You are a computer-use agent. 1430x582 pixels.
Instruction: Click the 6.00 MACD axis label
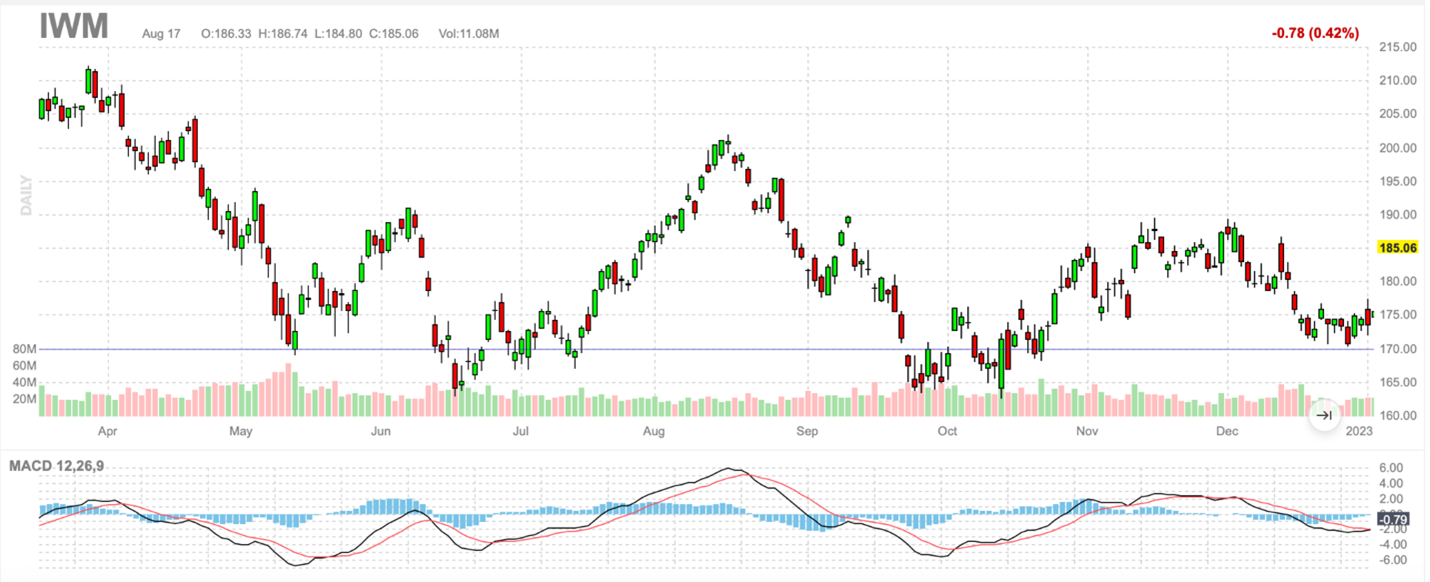[1393, 467]
